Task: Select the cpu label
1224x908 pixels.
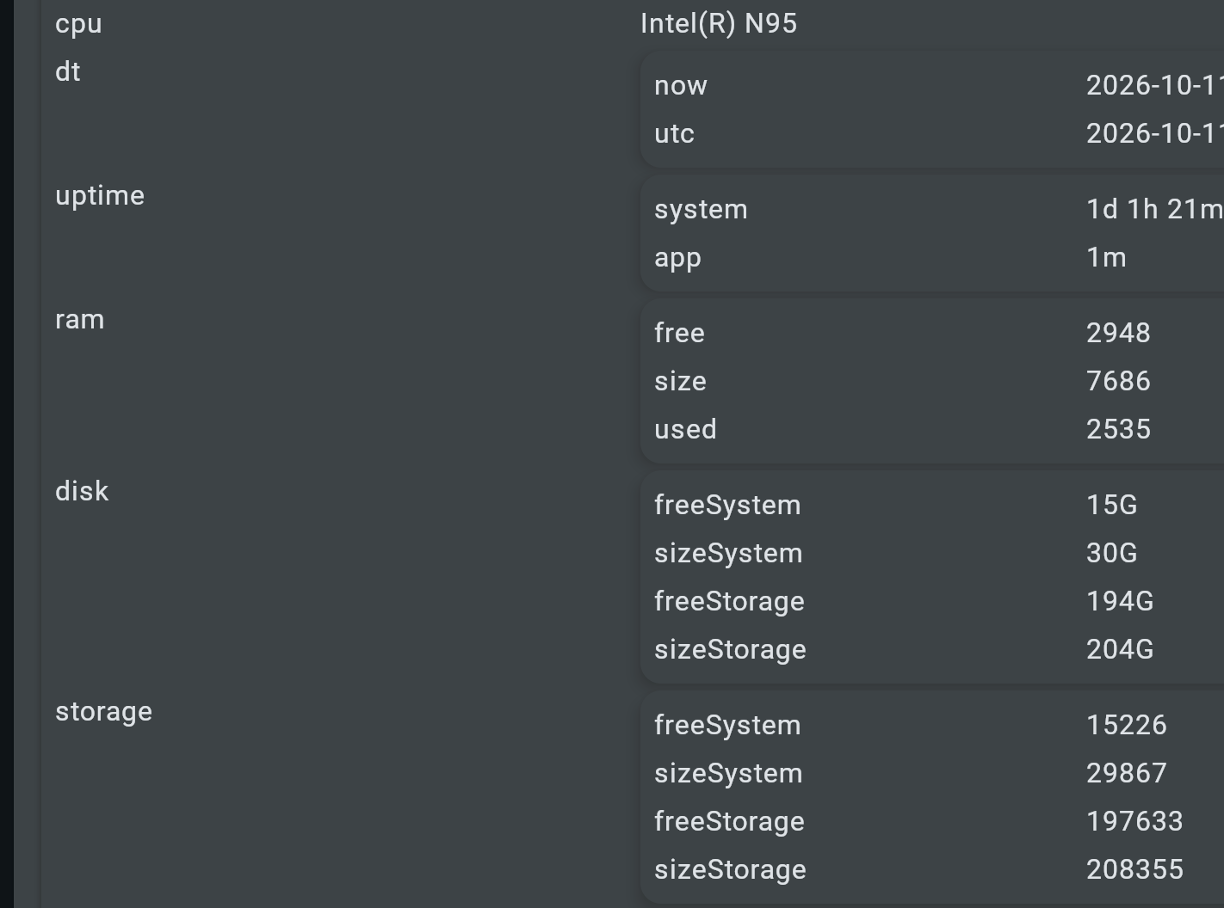Action: [x=78, y=24]
